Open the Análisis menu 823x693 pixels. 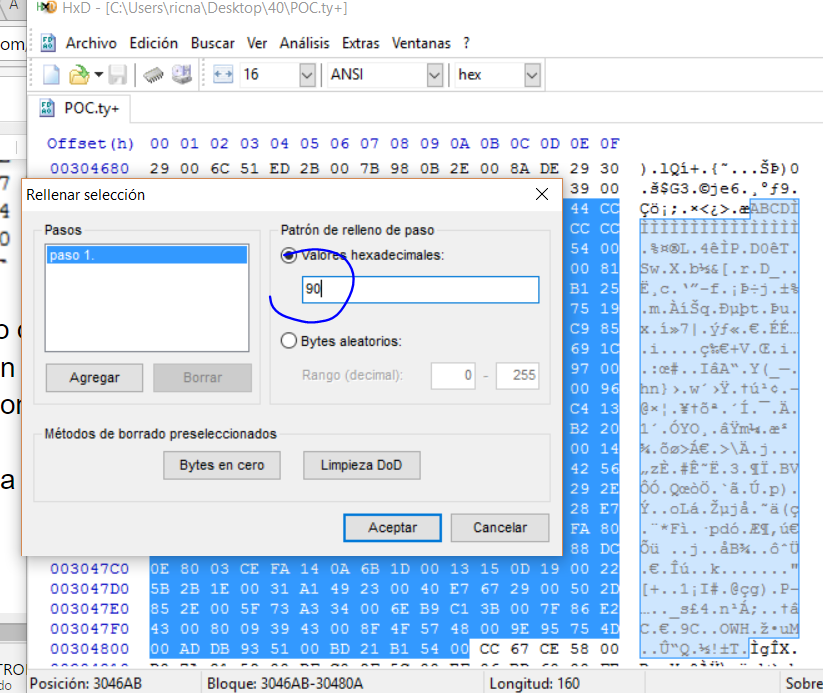pyautogui.click(x=304, y=43)
